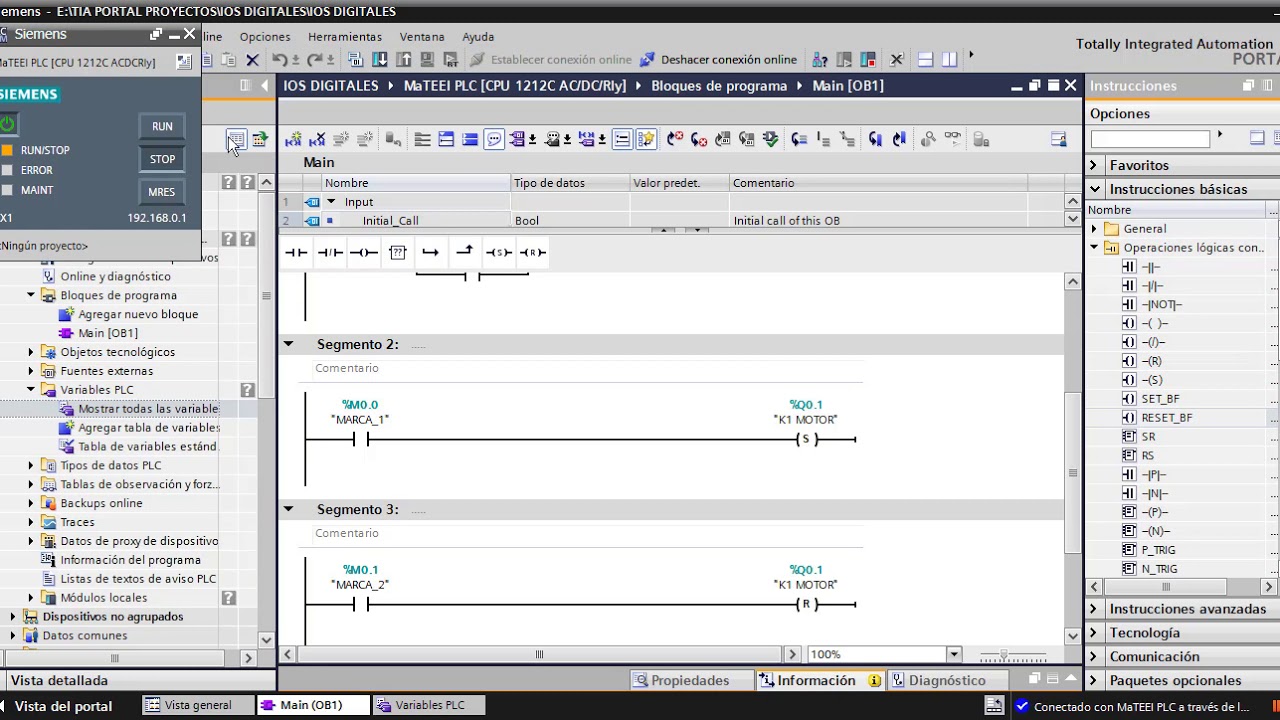Open the Ayuda menu
Image resolution: width=1280 pixels, height=720 pixels.
click(x=478, y=37)
